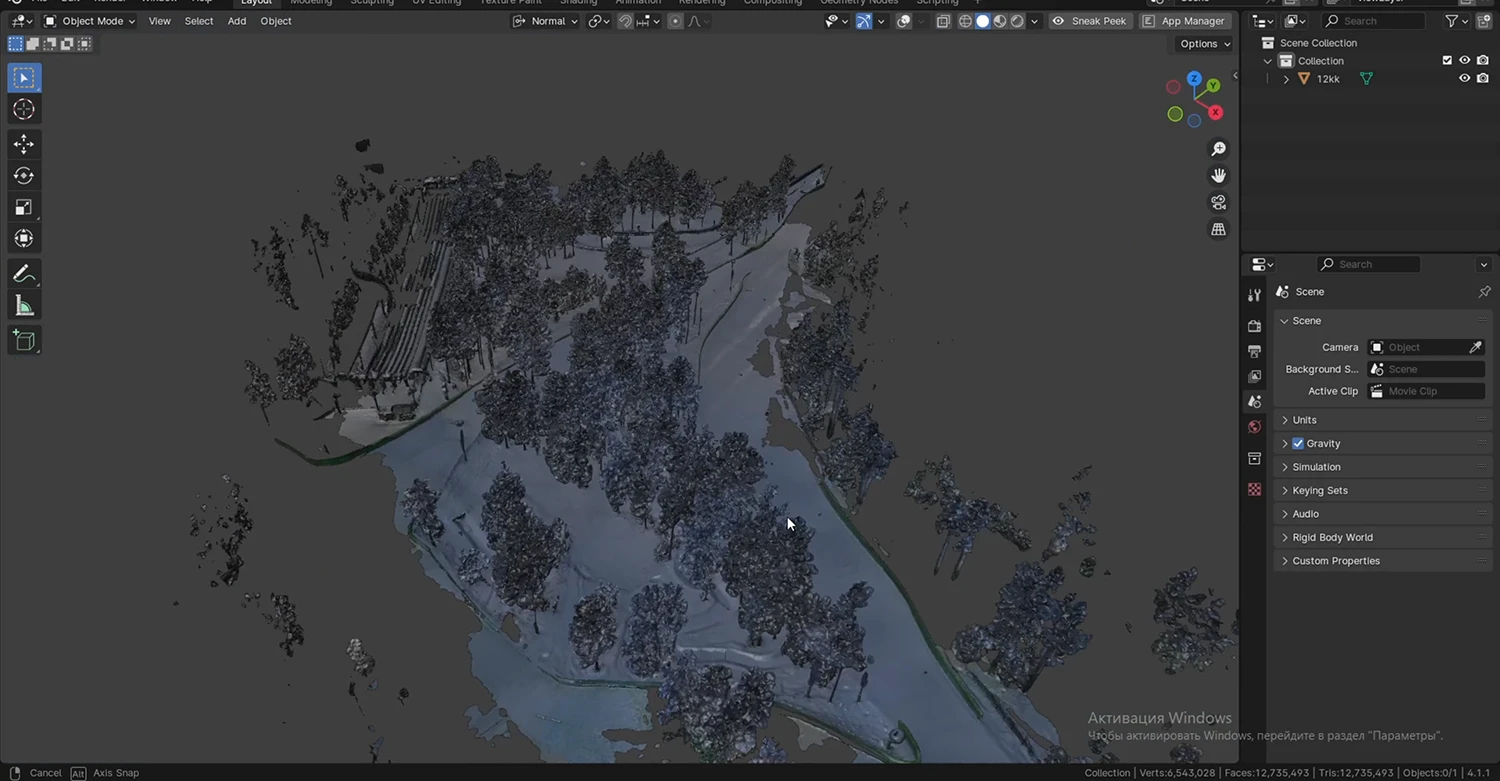
Task: Expand the Keying Sets panel
Action: coord(1383,490)
